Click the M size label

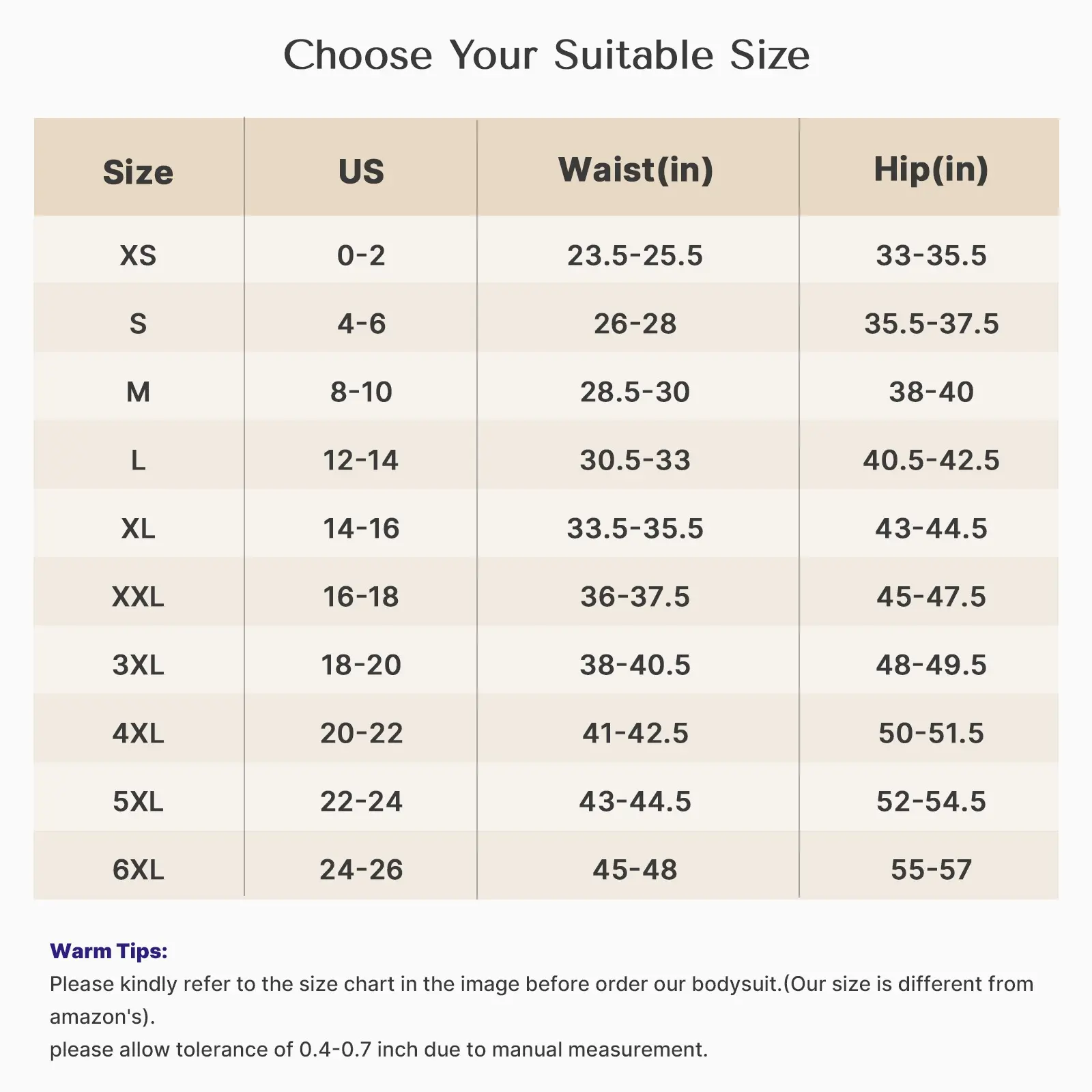138,392
